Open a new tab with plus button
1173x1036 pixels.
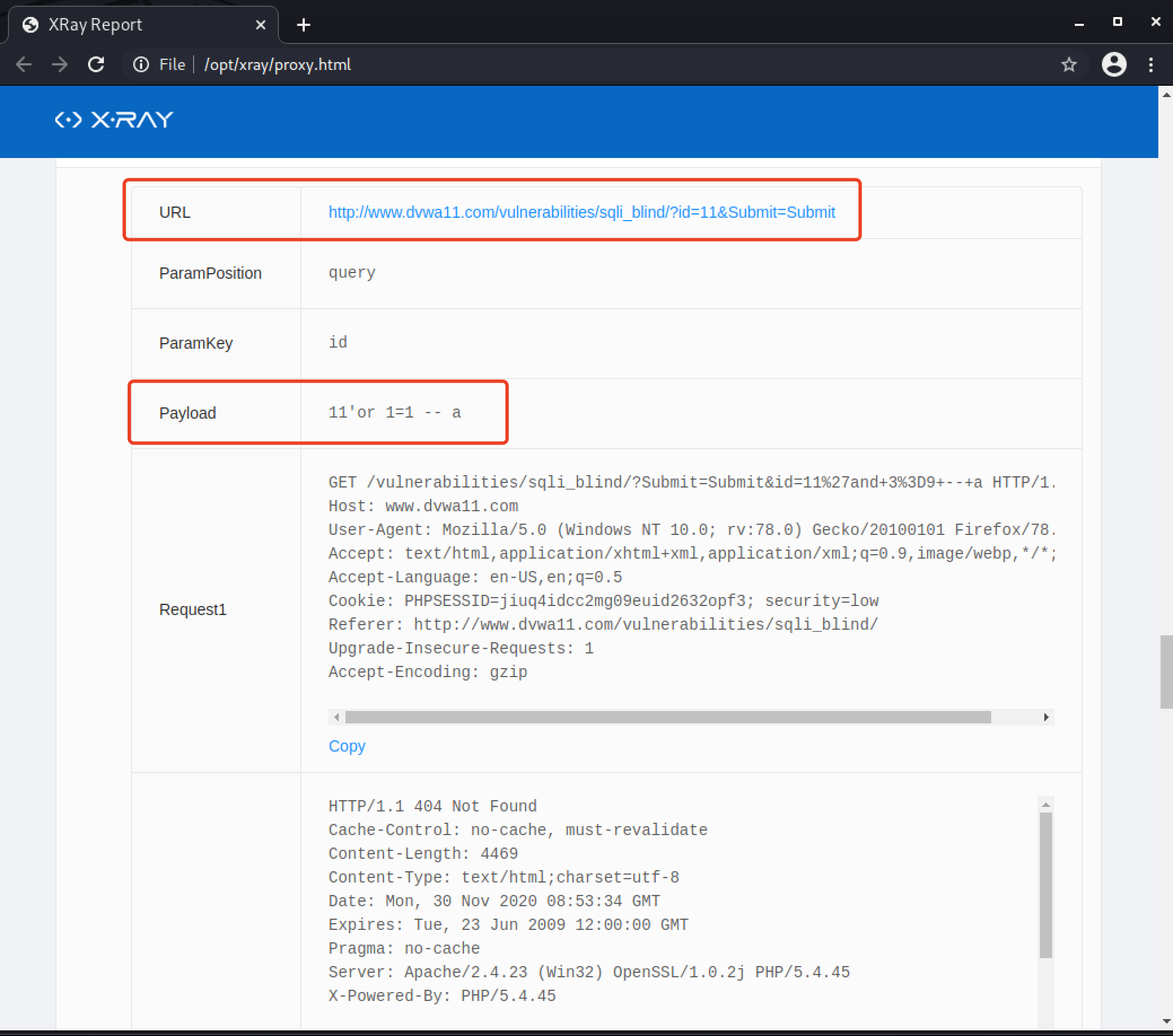tap(304, 25)
